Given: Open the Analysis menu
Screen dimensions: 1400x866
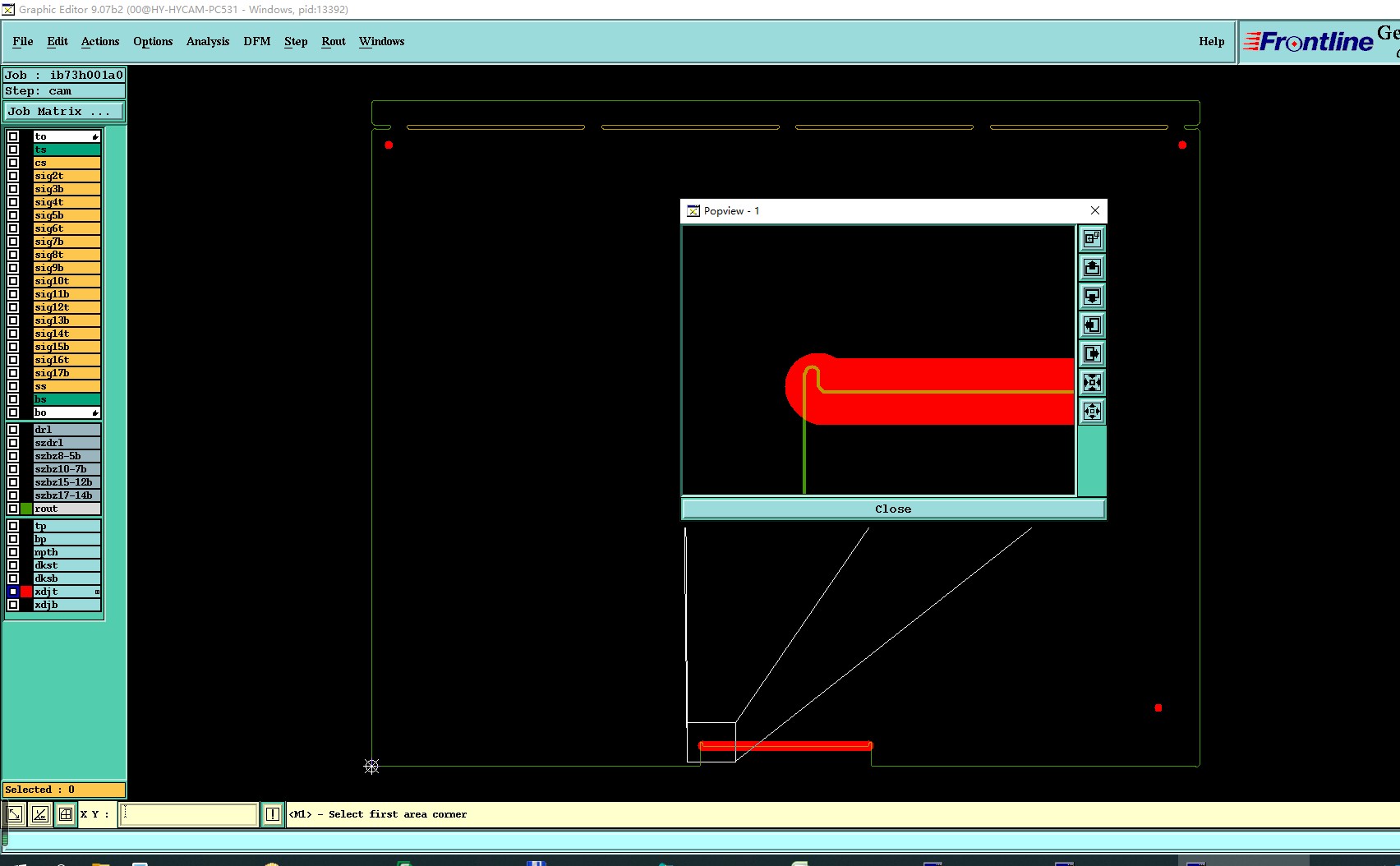Looking at the screenshot, I should coord(208,41).
